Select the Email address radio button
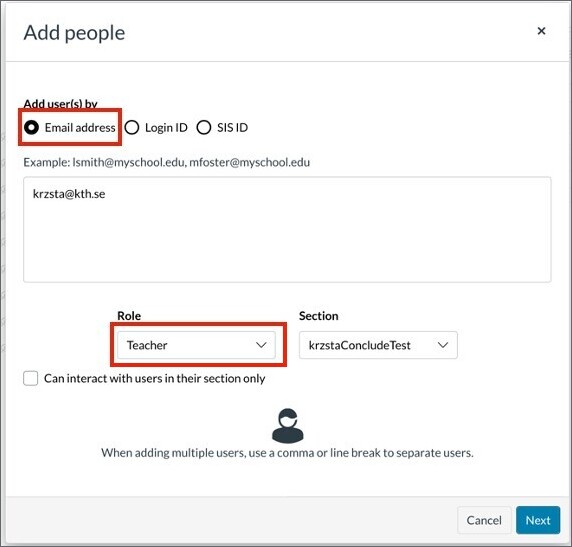Screen dimensions: 572x547 (31, 127)
